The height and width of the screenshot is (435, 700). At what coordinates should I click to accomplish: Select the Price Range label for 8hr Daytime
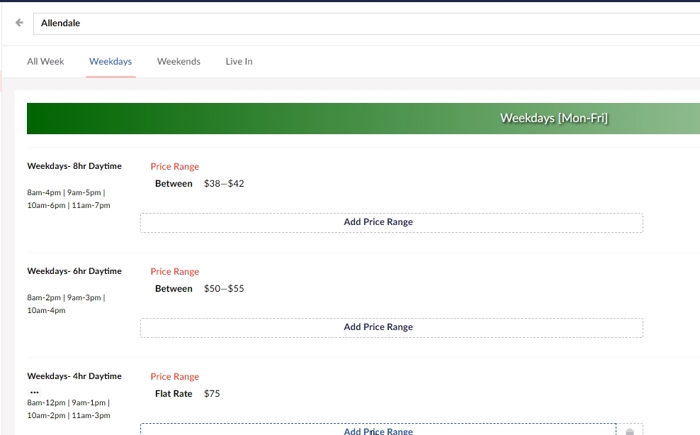pos(175,167)
